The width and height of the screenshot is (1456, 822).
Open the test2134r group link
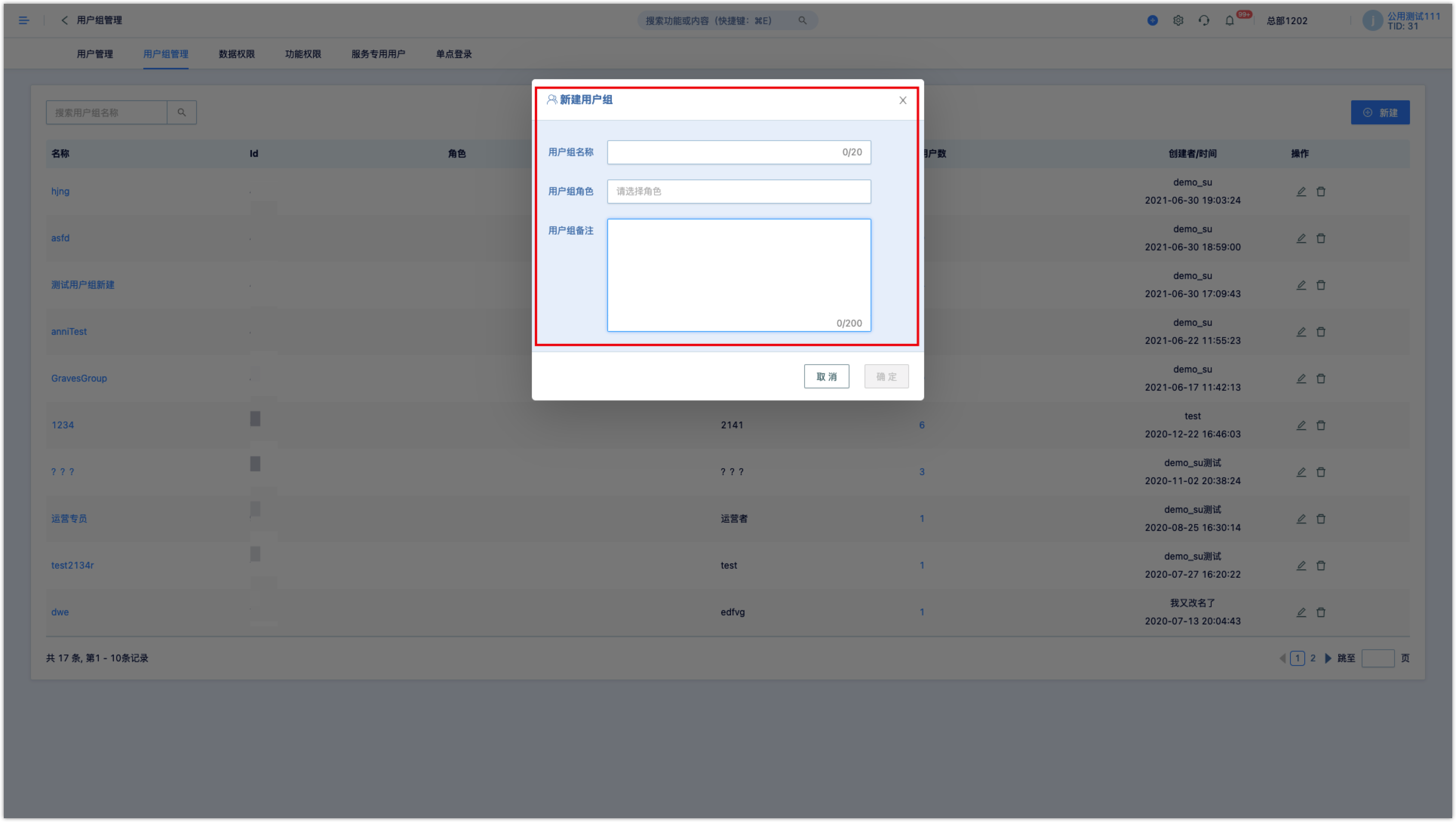72,566
